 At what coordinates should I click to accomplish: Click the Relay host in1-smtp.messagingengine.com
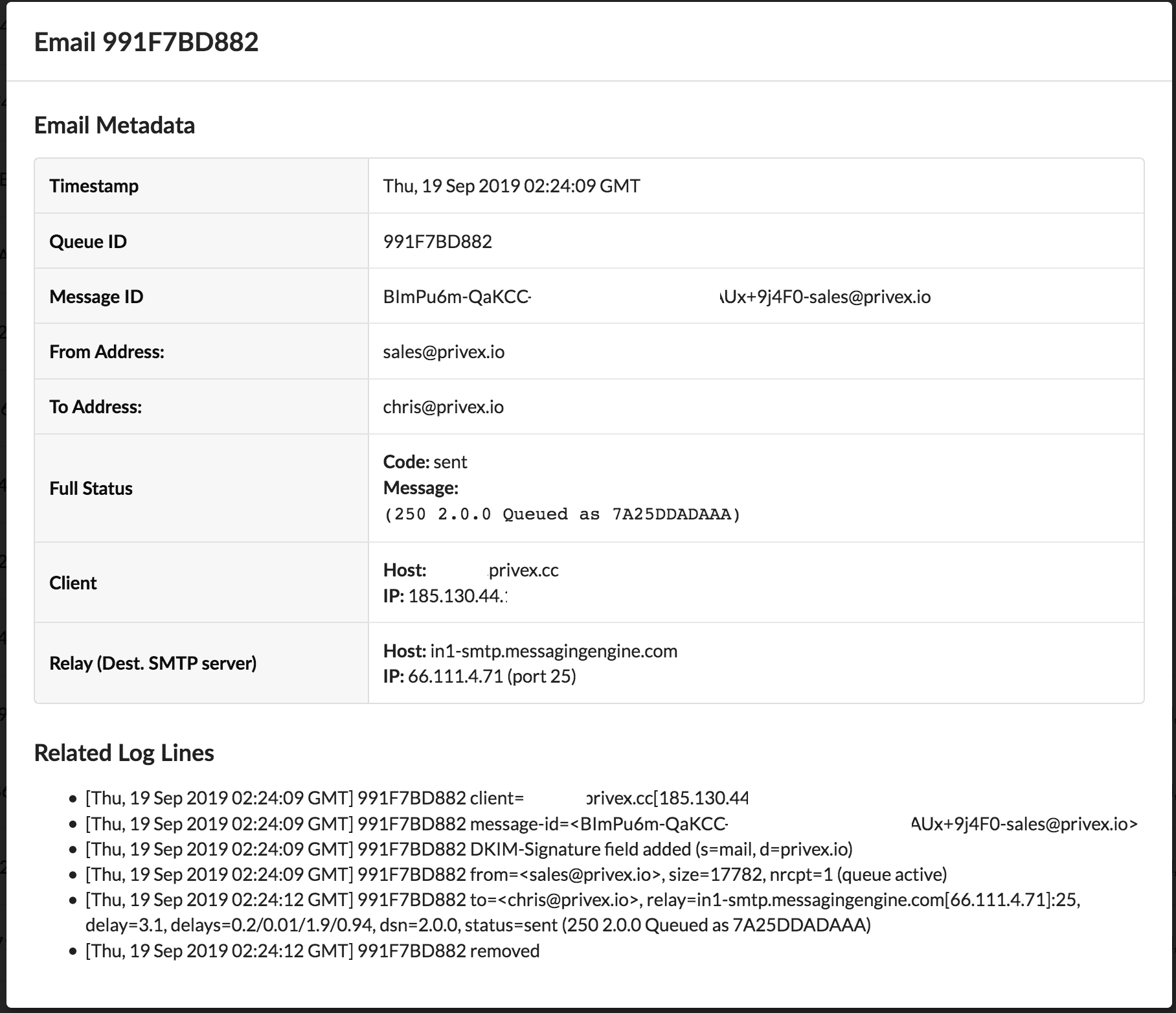pos(553,651)
